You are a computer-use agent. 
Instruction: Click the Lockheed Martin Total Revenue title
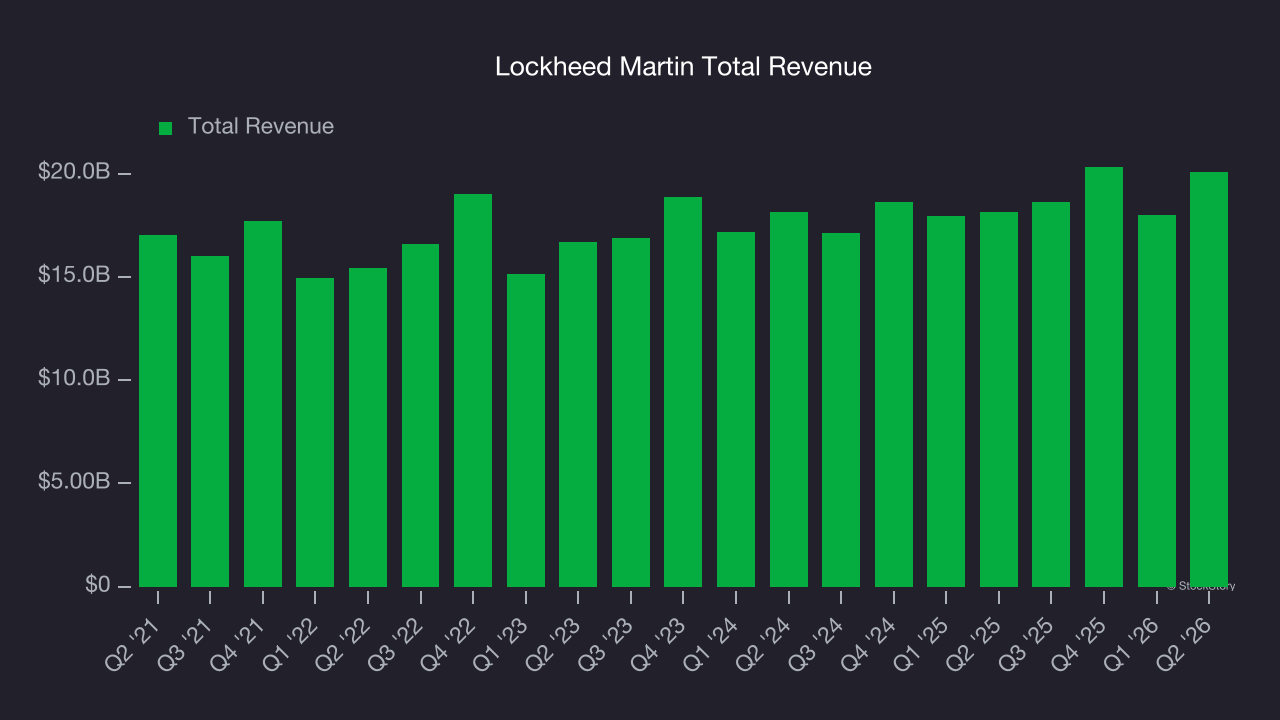tap(684, 67)
